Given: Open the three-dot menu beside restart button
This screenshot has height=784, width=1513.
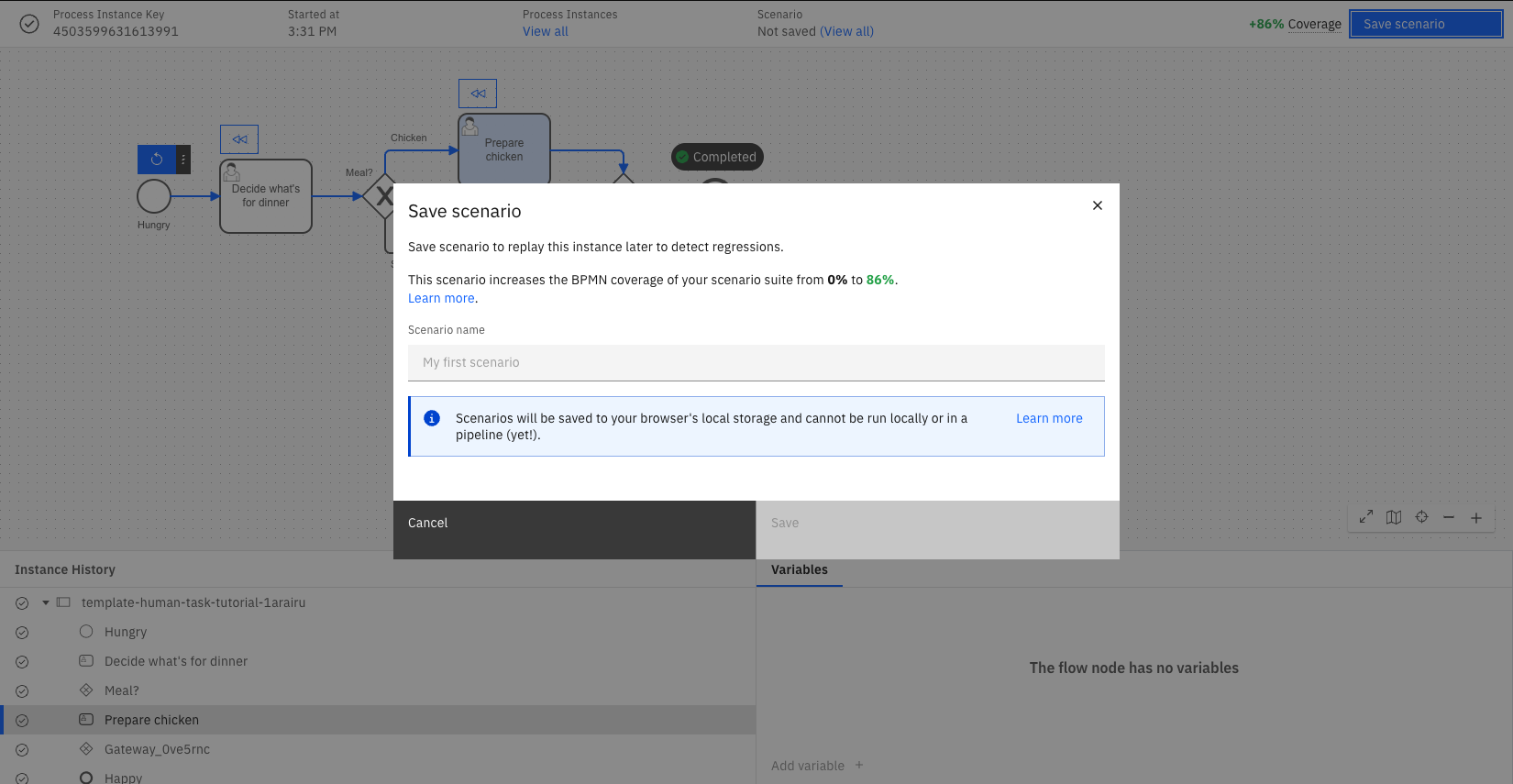Looking at the screenshot, I should click(183, 160).
